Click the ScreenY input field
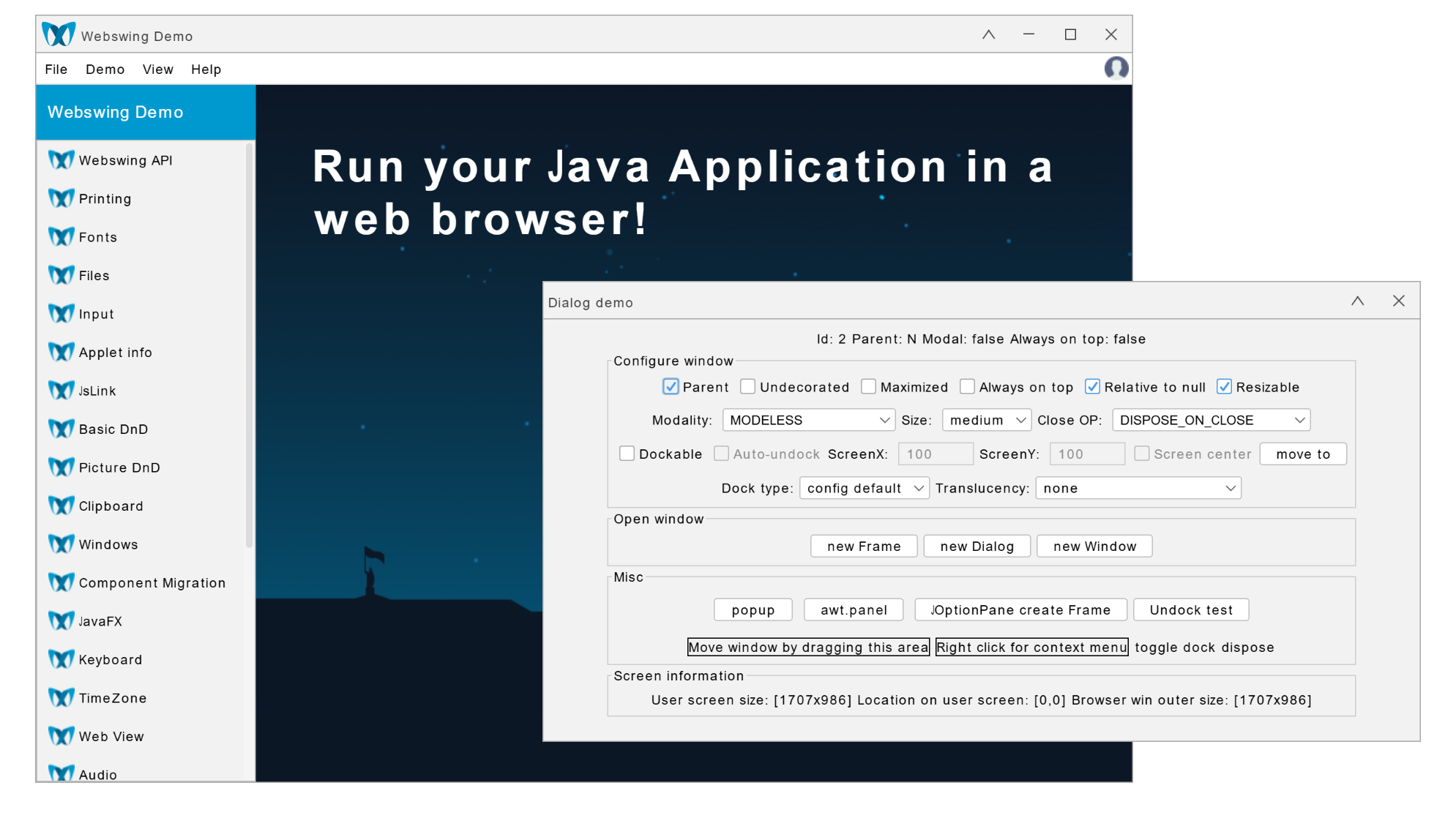This screenshot has width=1456, height=826. click(1087, 454)
